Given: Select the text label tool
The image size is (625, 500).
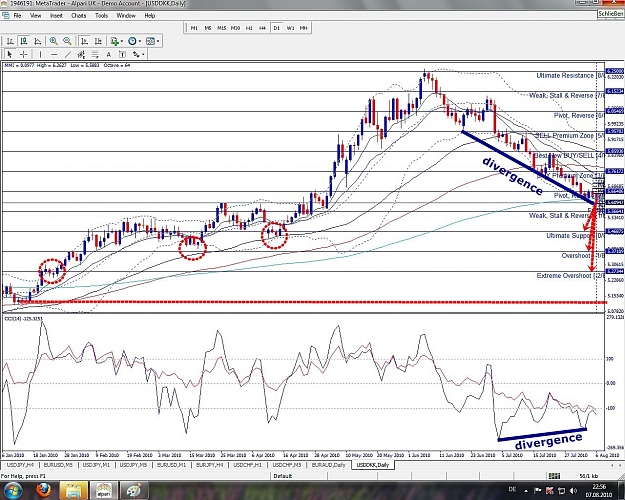Looking at the screenshot, I should [x=122, y=54].
